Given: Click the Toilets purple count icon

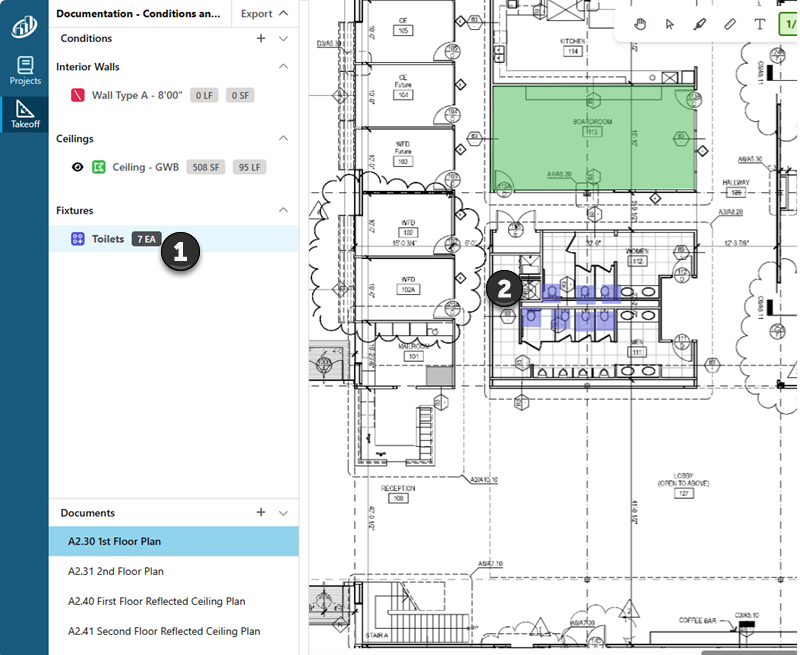Looking at the screenshot, I should click(x=78, y=239).
